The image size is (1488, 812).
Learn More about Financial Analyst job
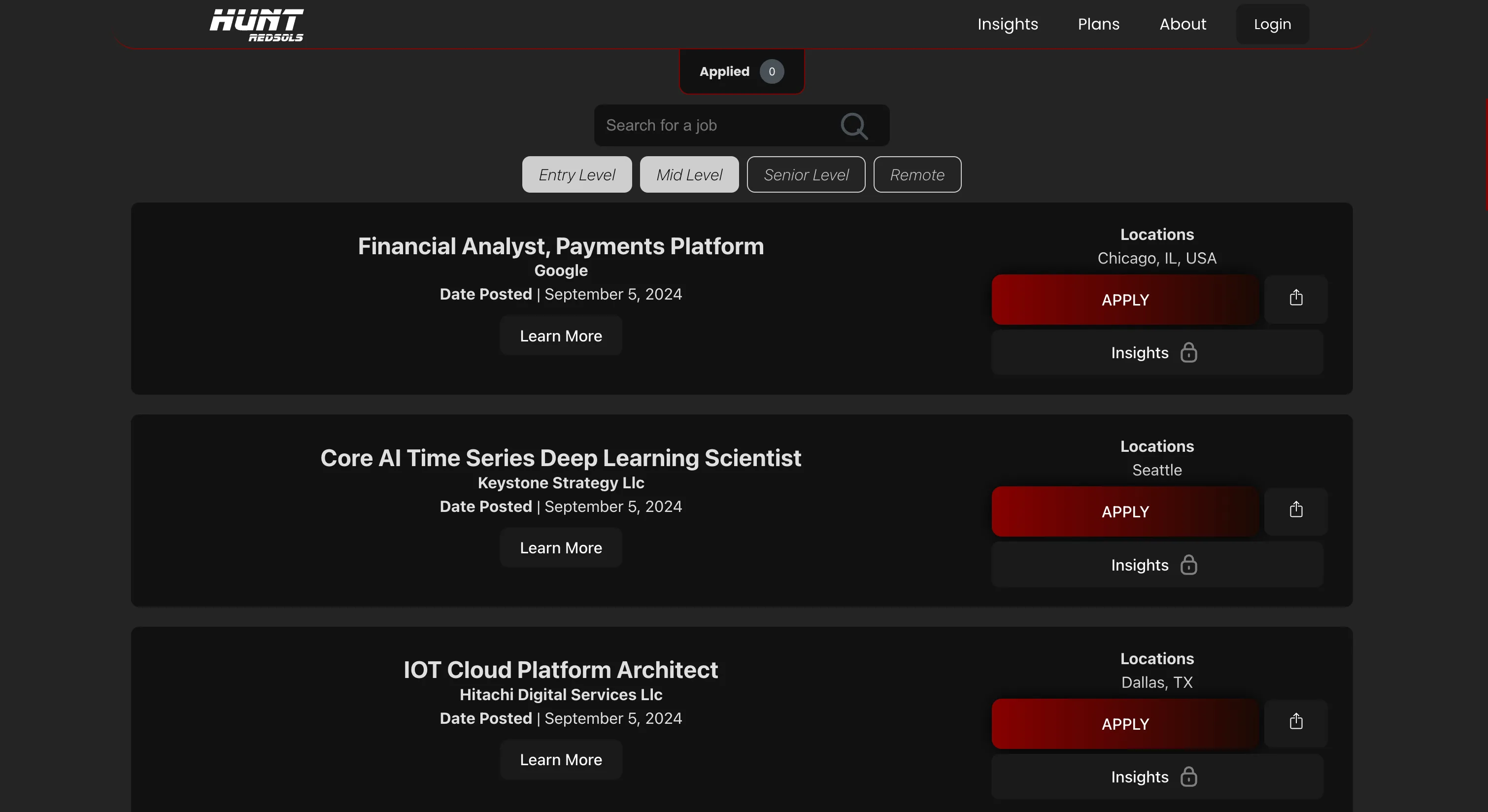coord(560,336)
